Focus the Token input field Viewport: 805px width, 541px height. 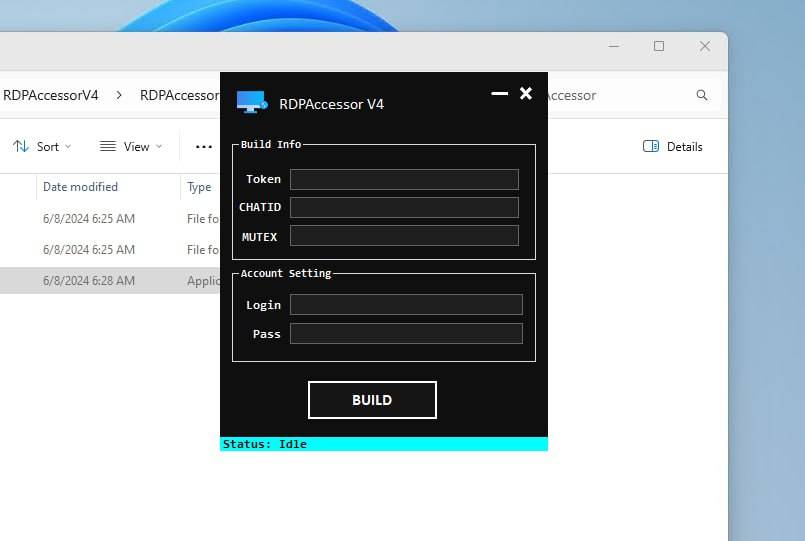click(x=404, y=179)
